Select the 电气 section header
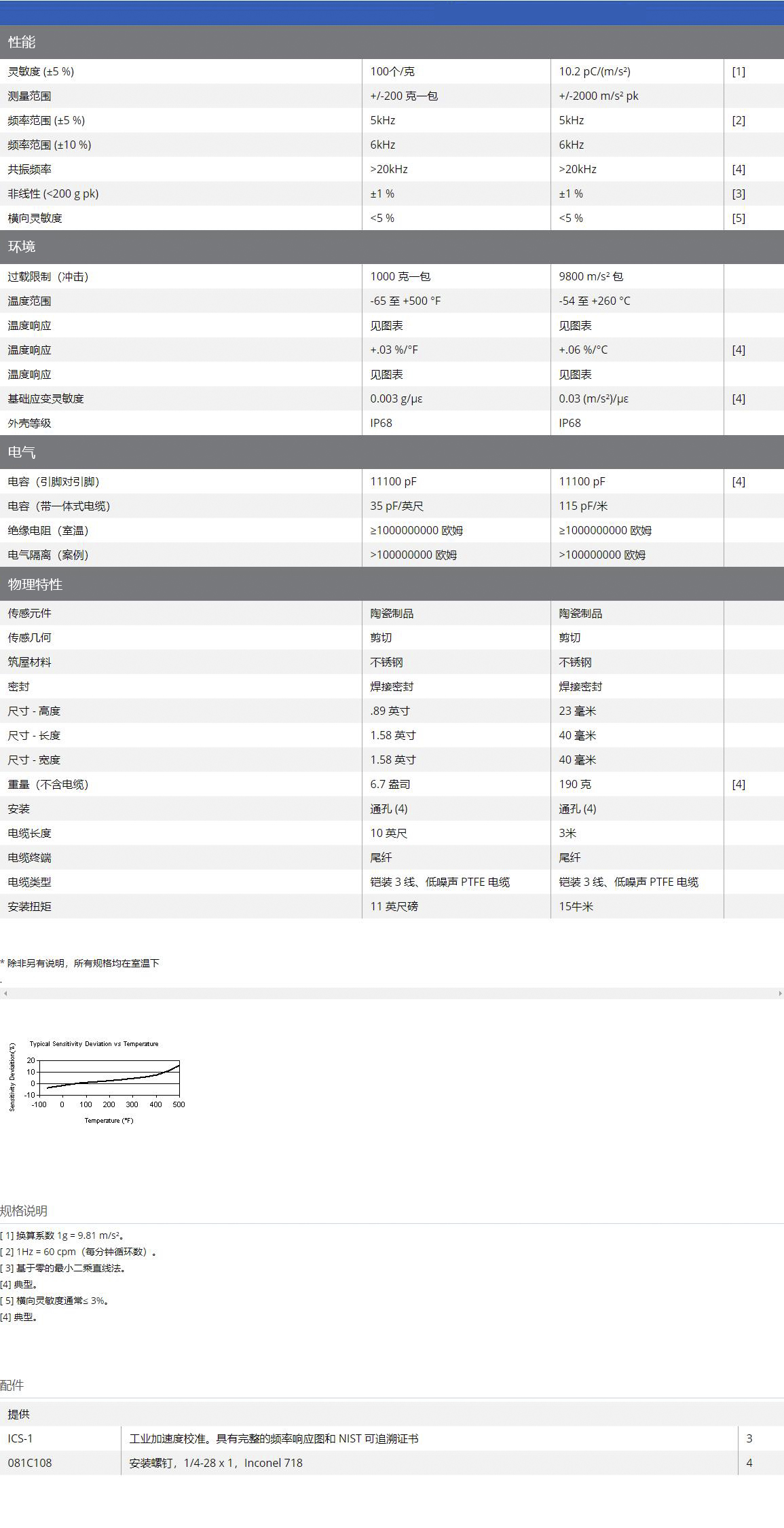The image size is (784, 1528). (x=392, y=452)
